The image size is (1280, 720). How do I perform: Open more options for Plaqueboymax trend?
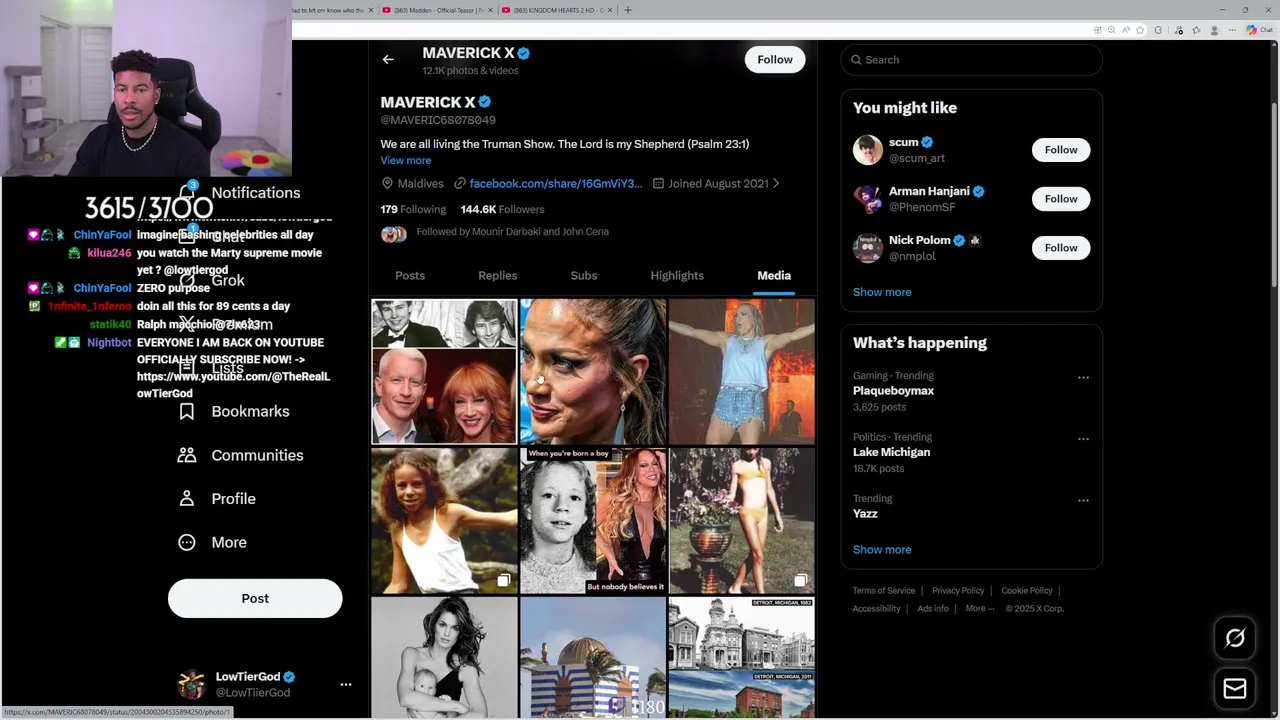point(1083,378)
